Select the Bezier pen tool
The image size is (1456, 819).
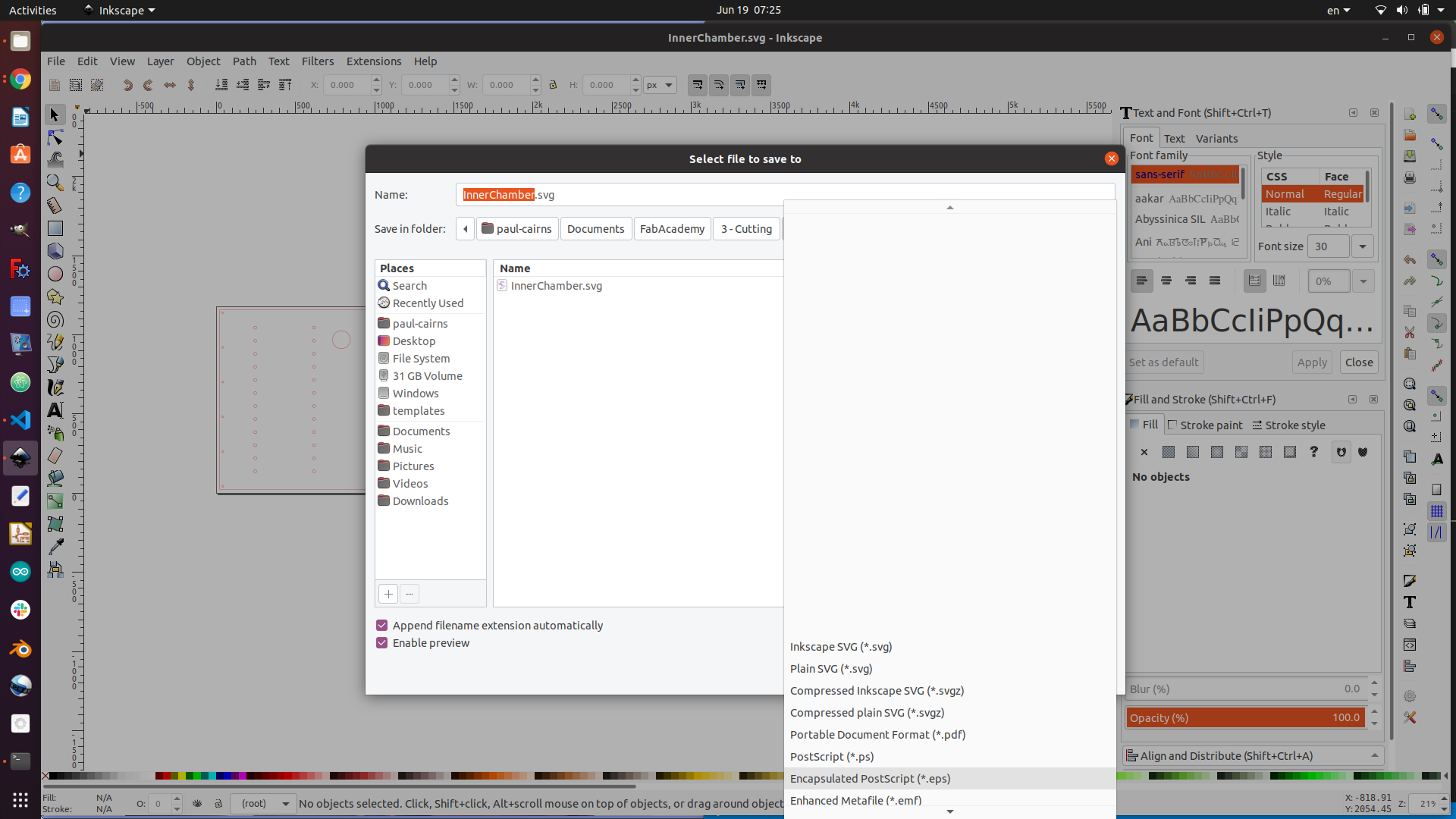tap(55, 365)
